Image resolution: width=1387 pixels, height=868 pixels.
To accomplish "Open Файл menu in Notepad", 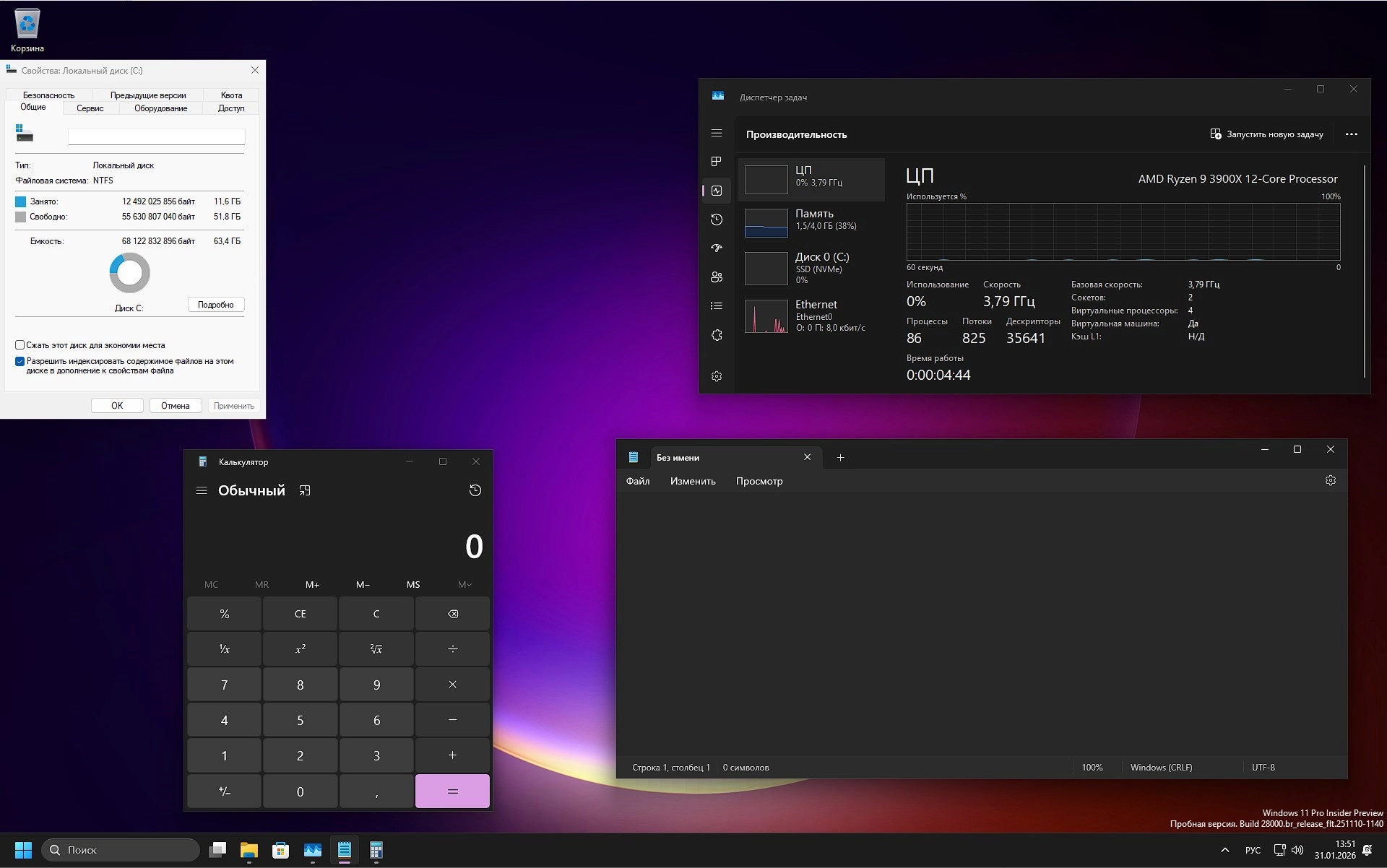I will pyautogui.click(x=637, y=481).
